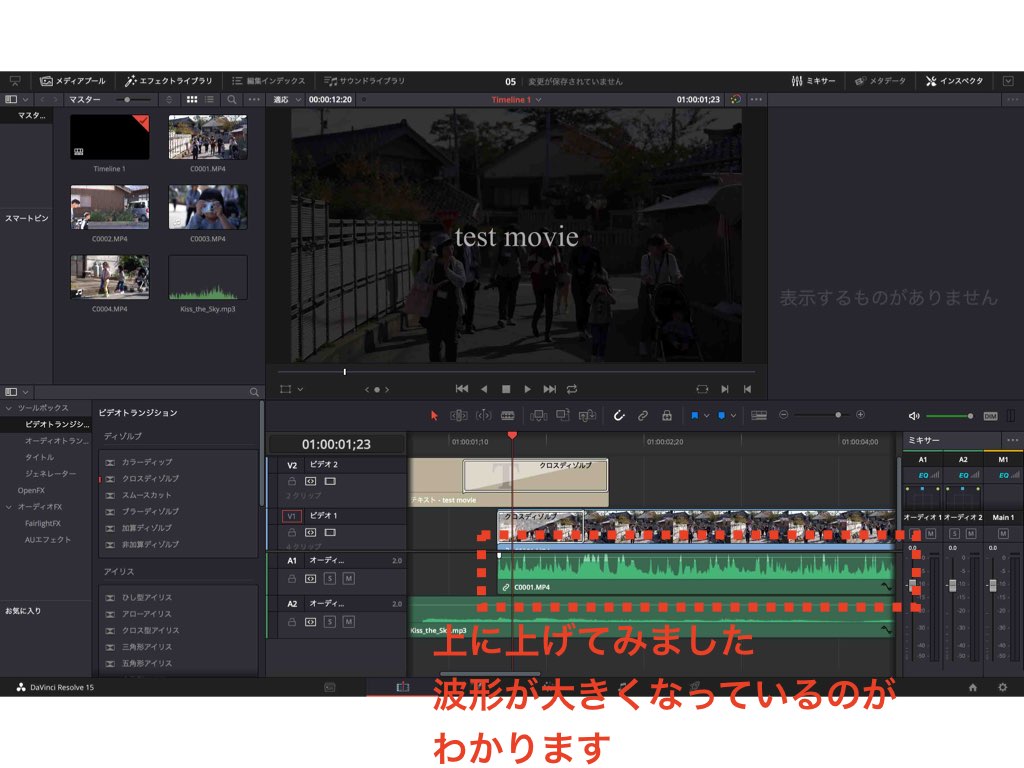Screen dimensions: 1024x768
Task: Collapse the オーディオFX tree group
Action: 8,507
